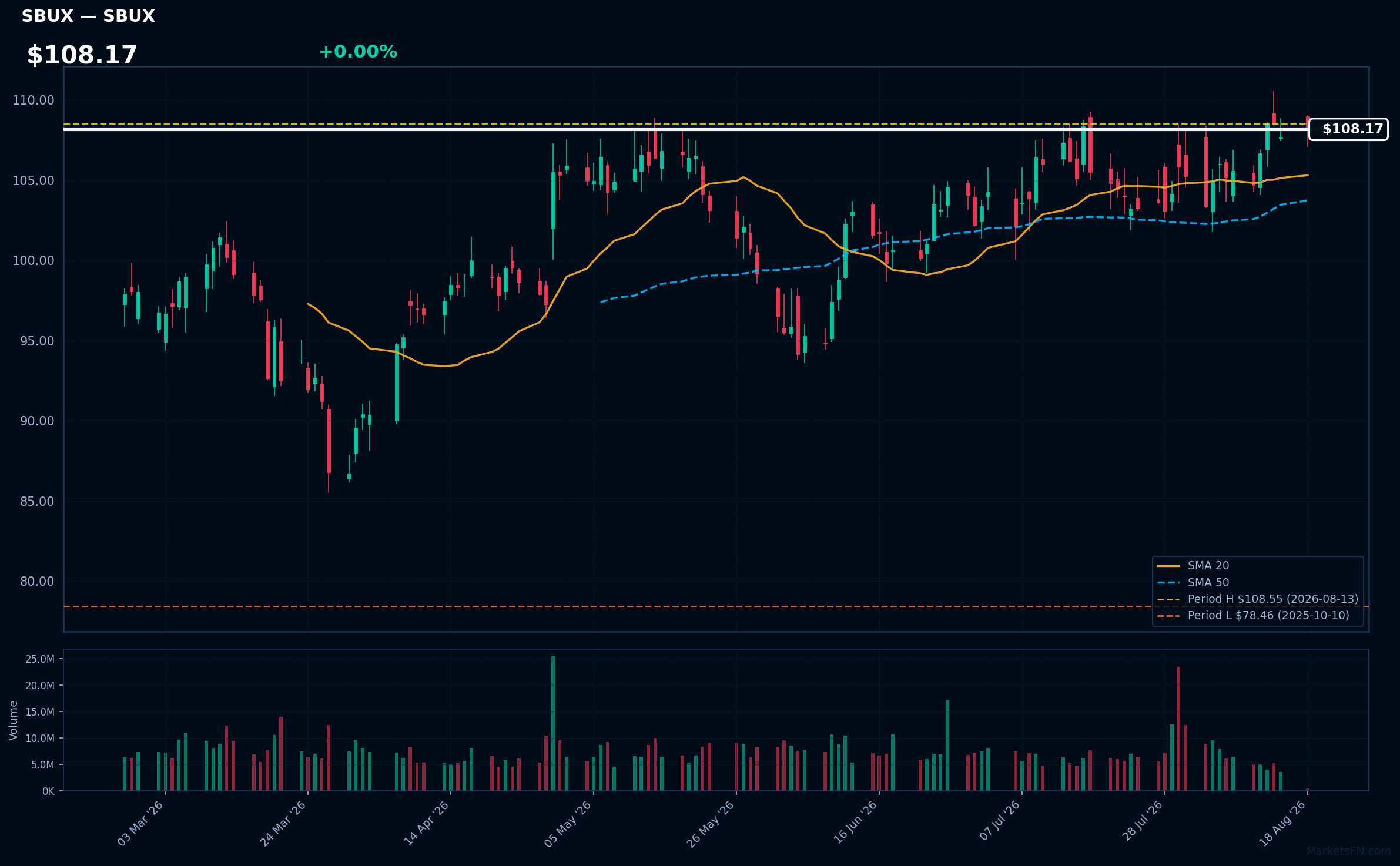Click the 110.00 price axis label
Image resolution: width=1400 pixels, height=866 pixels.
pyautogui.click(x=34, y=100)
